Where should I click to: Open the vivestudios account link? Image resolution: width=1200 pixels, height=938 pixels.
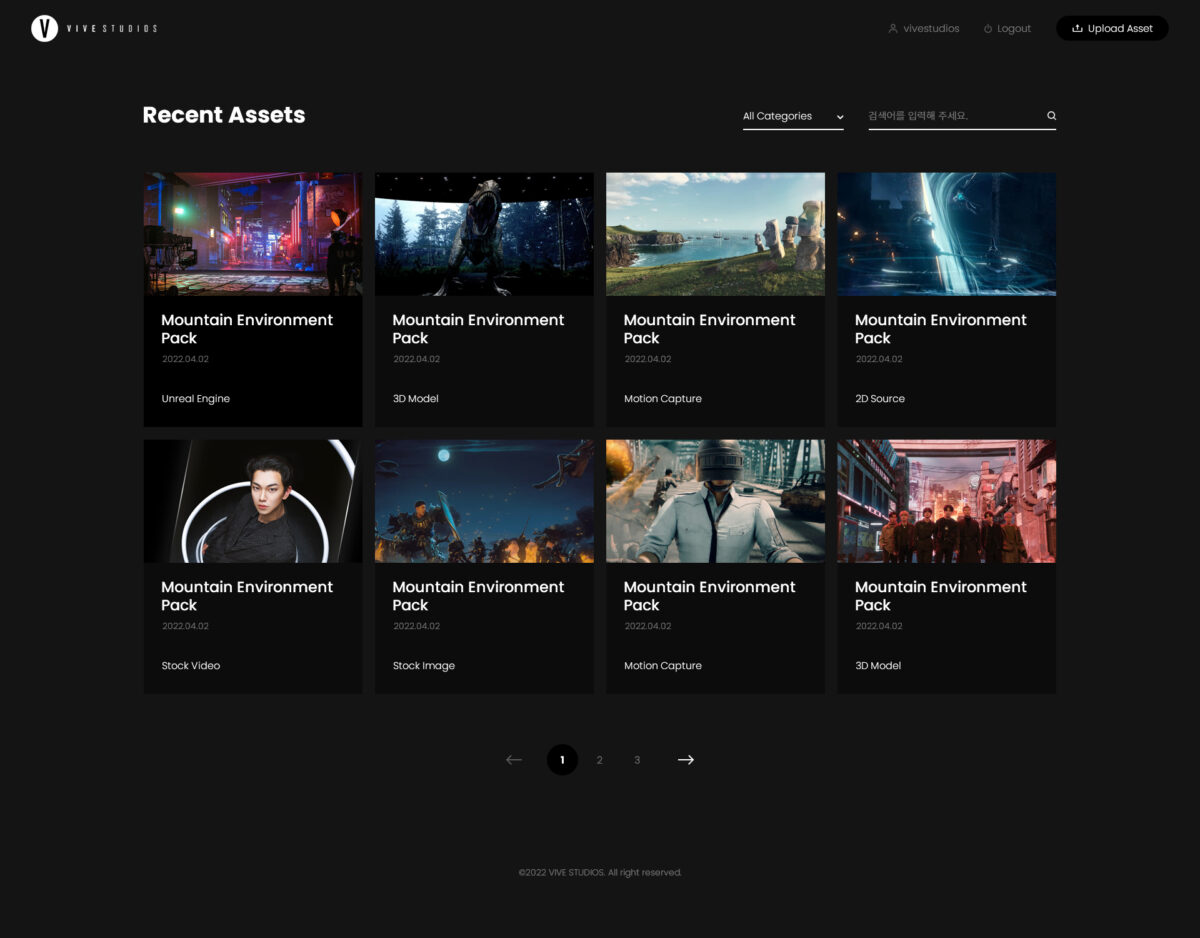click(x=931, y=29)
